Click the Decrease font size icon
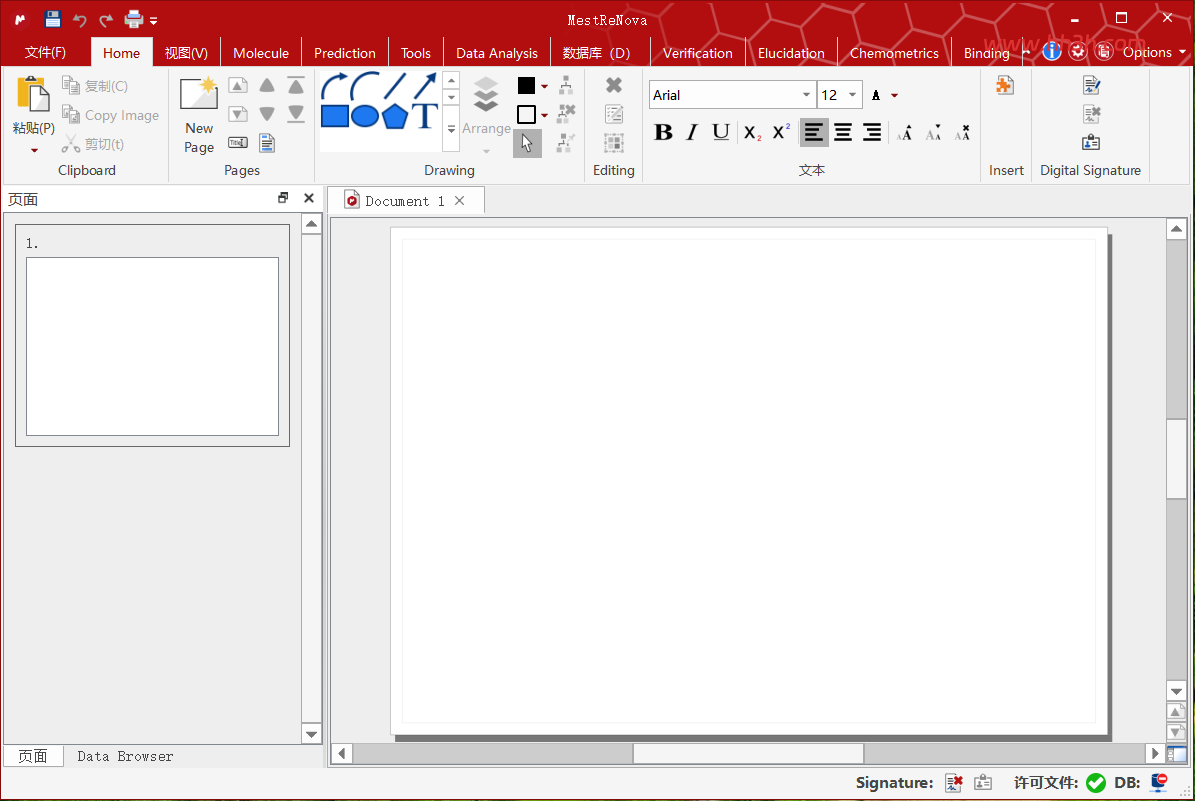Screen dimensions: 1195x801 pos(934,133)
